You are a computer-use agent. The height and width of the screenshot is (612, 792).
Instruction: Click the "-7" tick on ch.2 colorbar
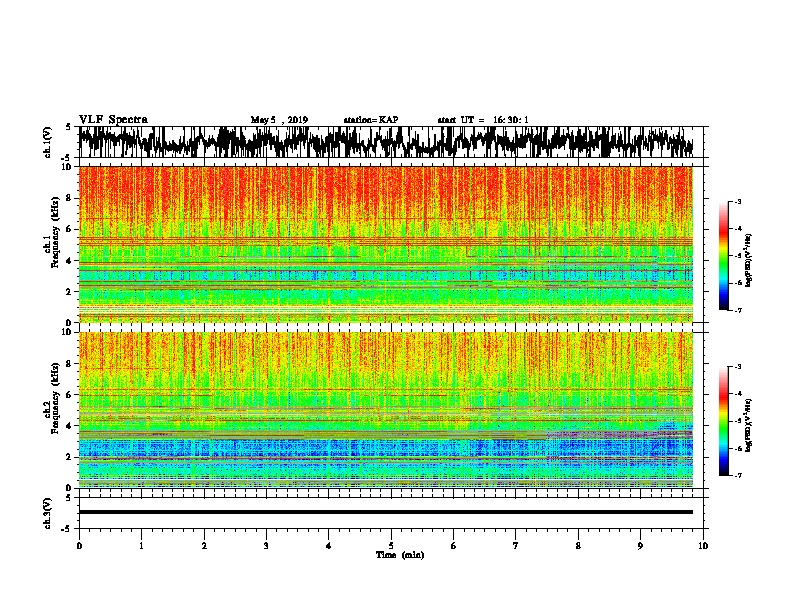coord(738,475)
